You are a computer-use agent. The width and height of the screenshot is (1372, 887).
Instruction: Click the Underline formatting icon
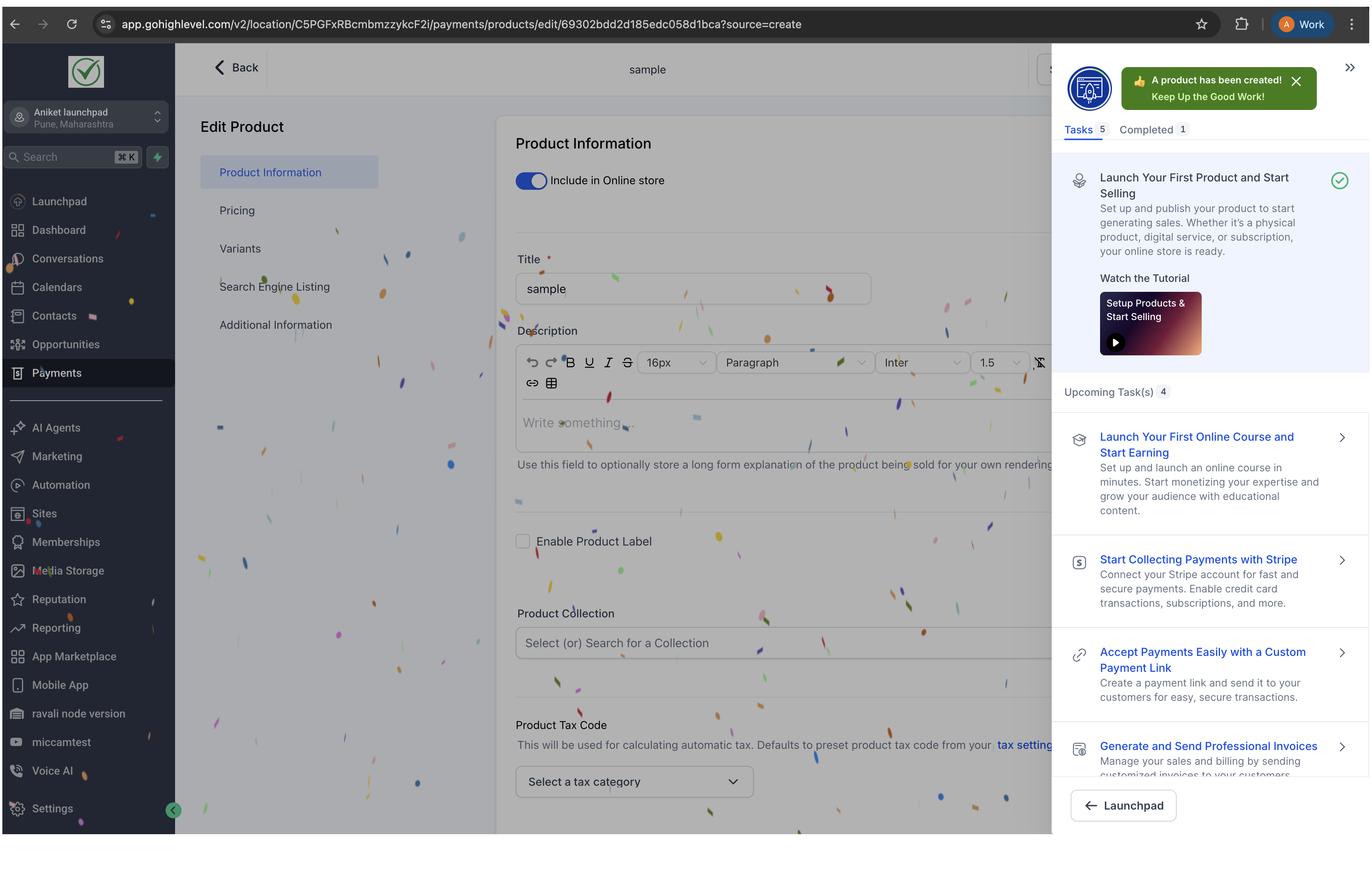click(589, 362)
